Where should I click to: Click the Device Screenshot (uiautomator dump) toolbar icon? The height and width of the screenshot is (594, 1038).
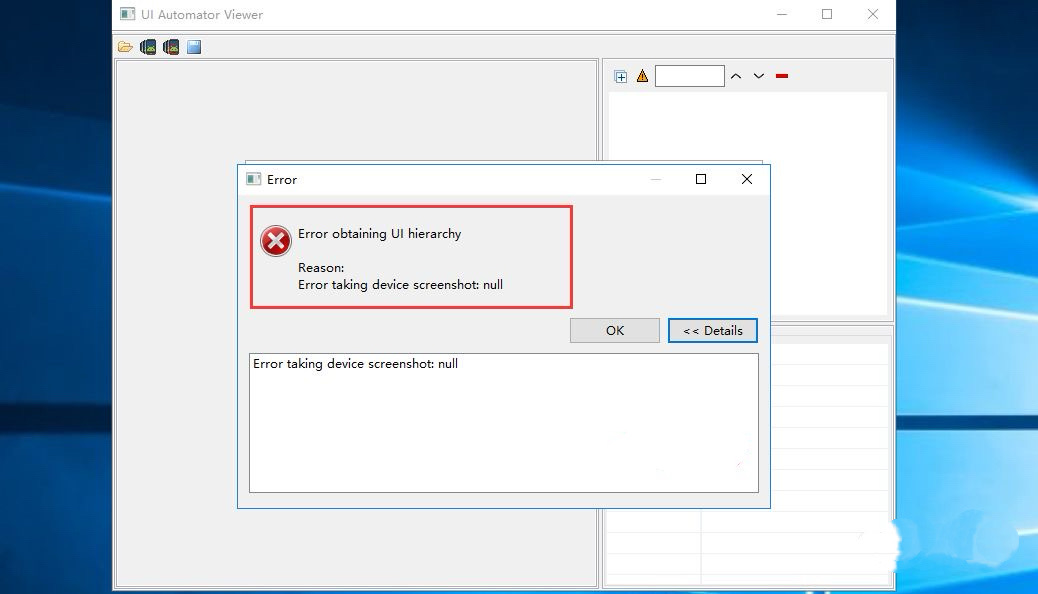coord(148,47)
